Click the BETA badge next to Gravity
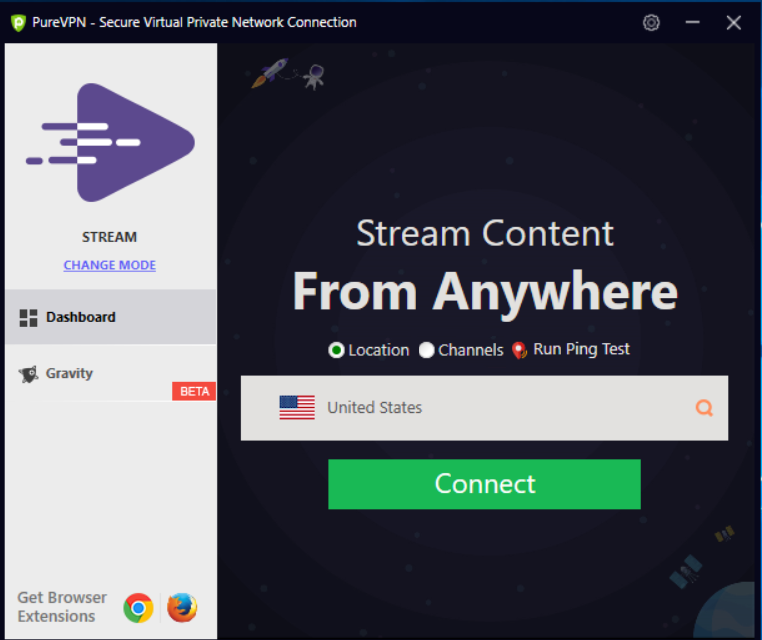This screenshot has height=640, width=762. (194, 391)
